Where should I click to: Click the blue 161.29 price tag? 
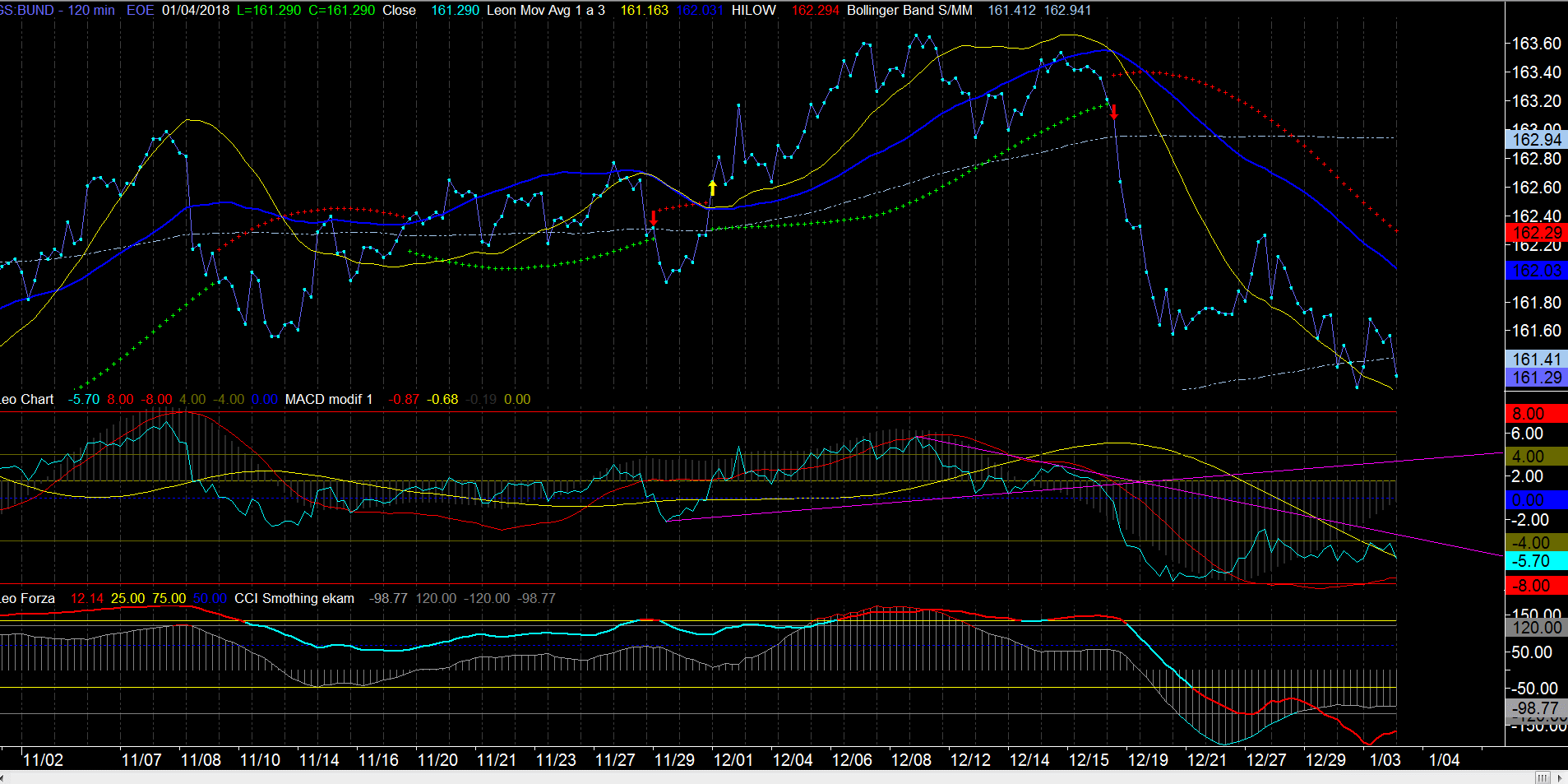1537,378
